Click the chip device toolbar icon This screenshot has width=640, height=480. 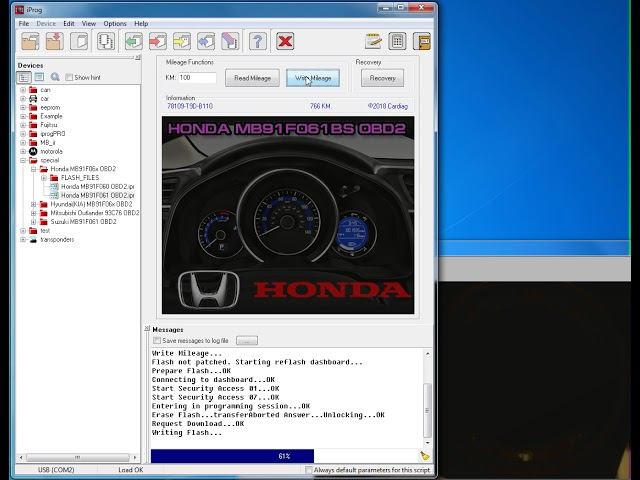(106, 41)
